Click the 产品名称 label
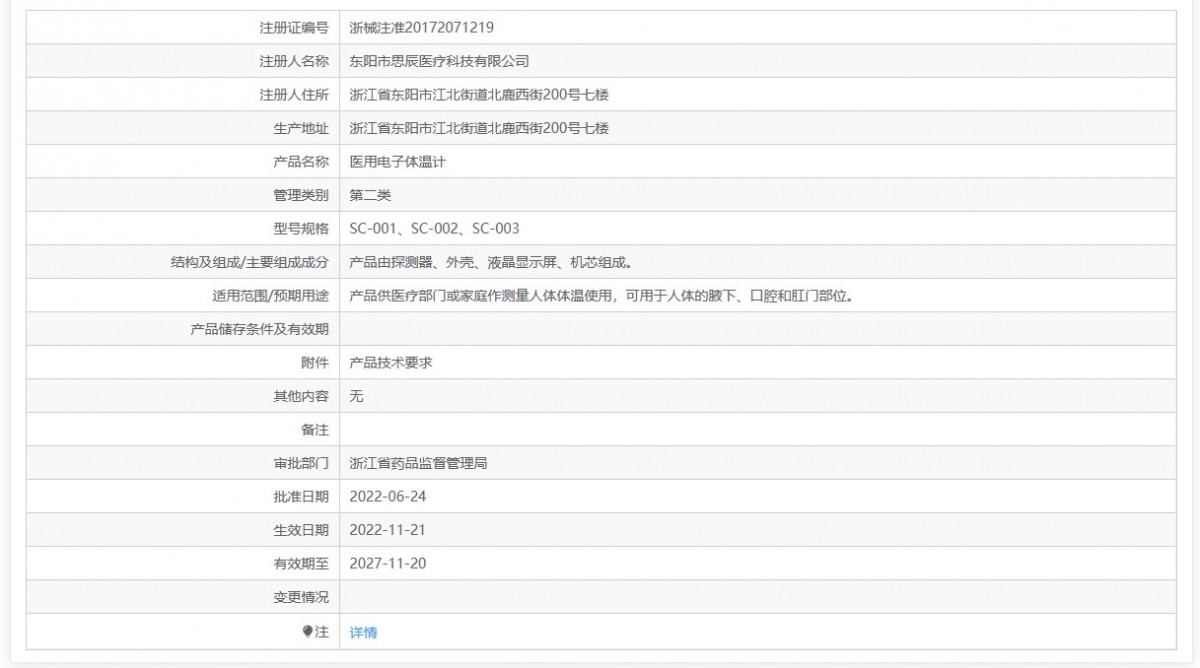1200x668 pixels. 301,162
